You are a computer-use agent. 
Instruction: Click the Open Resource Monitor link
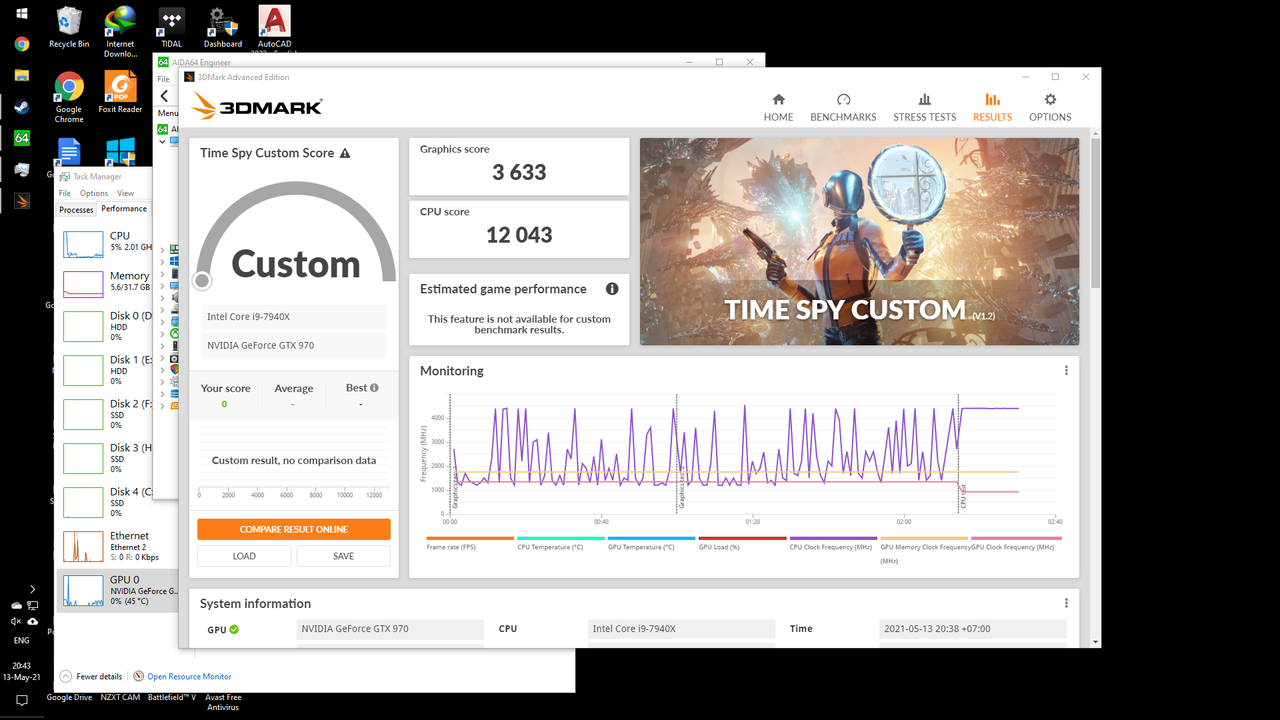tap(190, 676)
